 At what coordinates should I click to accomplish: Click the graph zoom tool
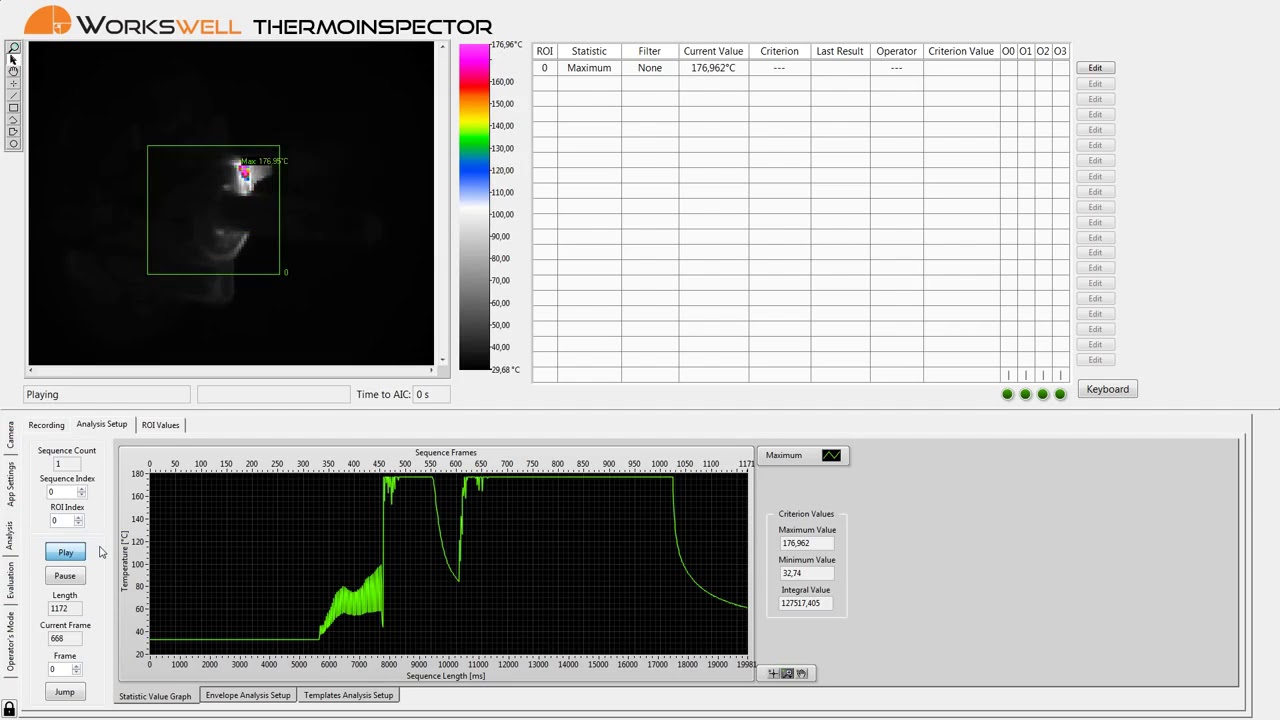pos(787,673)
